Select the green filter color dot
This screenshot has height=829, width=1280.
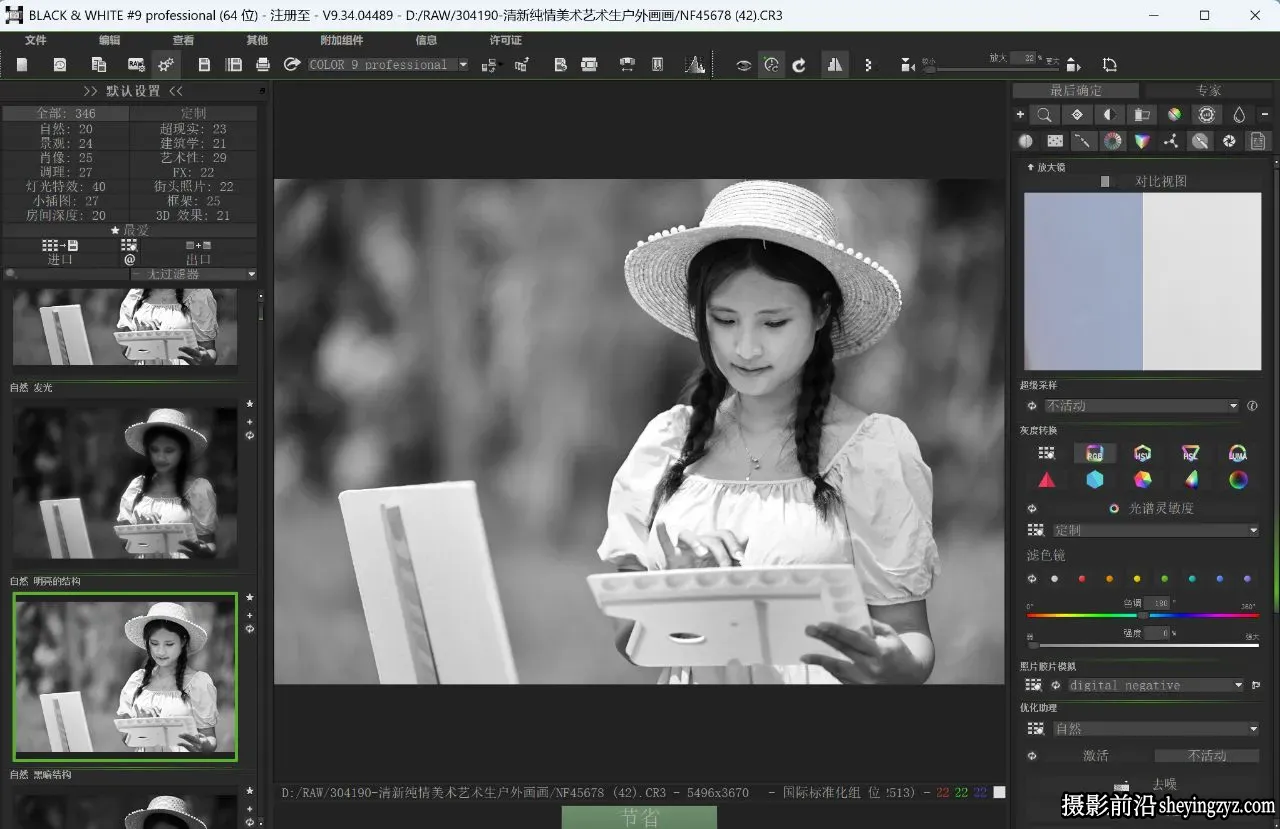pos(1165,579)
